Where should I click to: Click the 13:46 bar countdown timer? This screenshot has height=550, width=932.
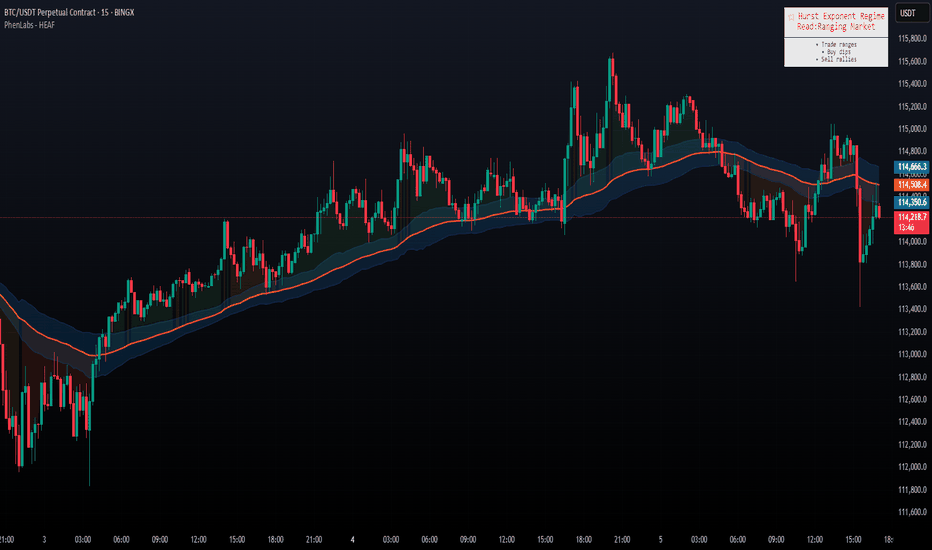point(906,228)
